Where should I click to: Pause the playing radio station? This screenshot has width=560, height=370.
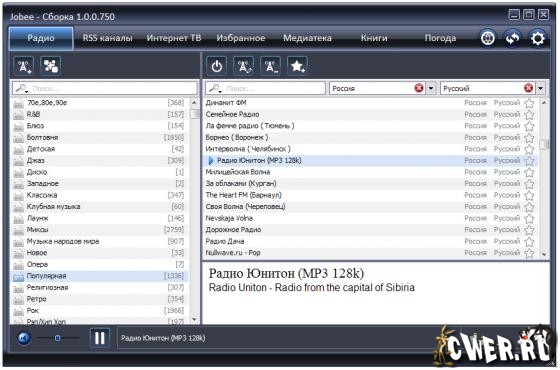[x=99, y=338]
